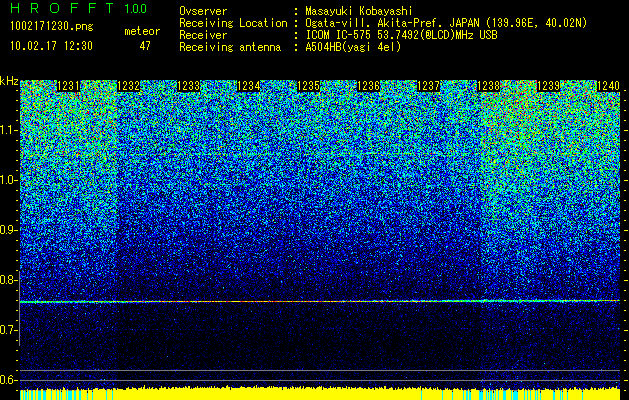The height and width of the screenshot is (400, 629).
Task: Click the 1237 time marker
Action: [428, 86]
